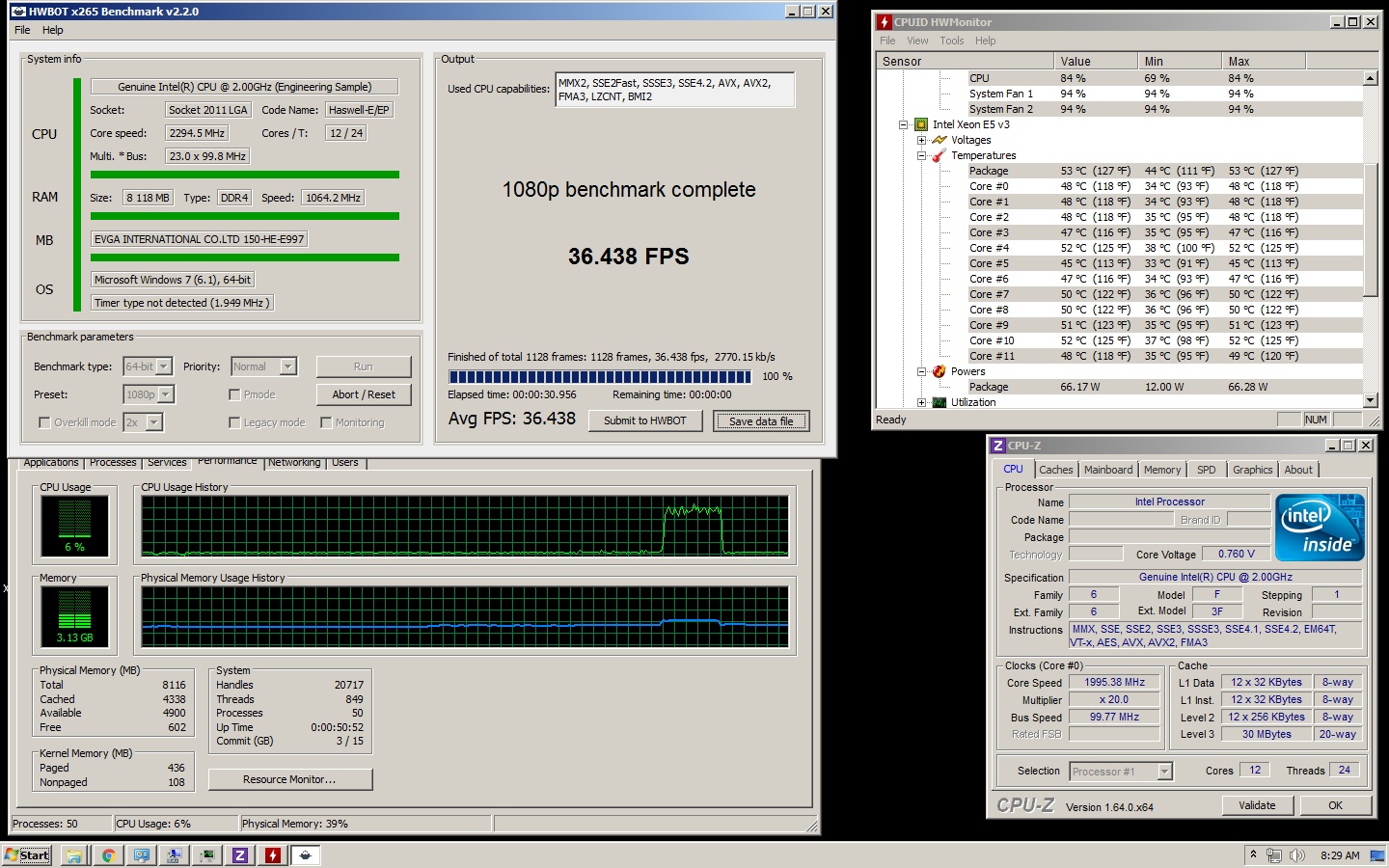Click the Max column header in HWMonitor
This screenshot has width=1389, height=868.
pos(1264,61)
